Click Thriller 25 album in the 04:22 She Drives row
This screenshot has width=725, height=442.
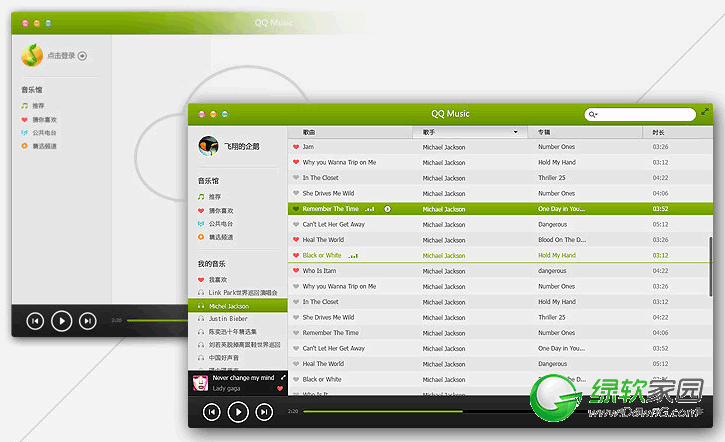click(x=552, y=317)
